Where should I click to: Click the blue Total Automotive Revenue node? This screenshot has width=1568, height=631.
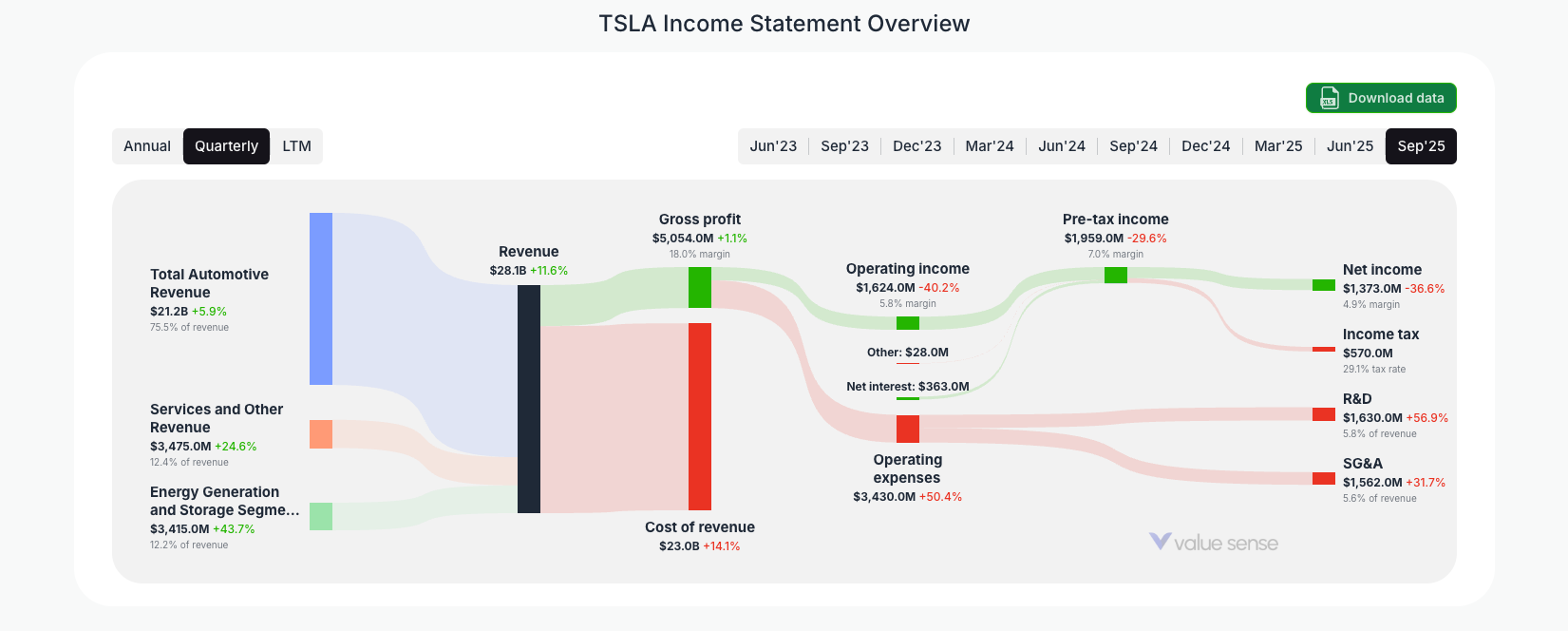(x=319, y=299)
